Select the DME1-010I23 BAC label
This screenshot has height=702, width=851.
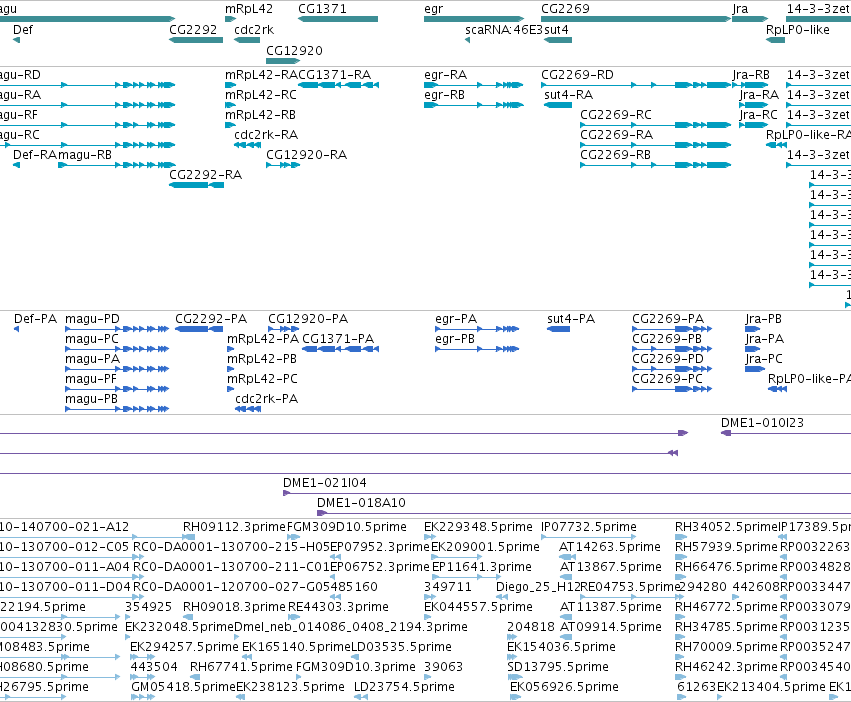pyautogui.click(x=763, y=423)
